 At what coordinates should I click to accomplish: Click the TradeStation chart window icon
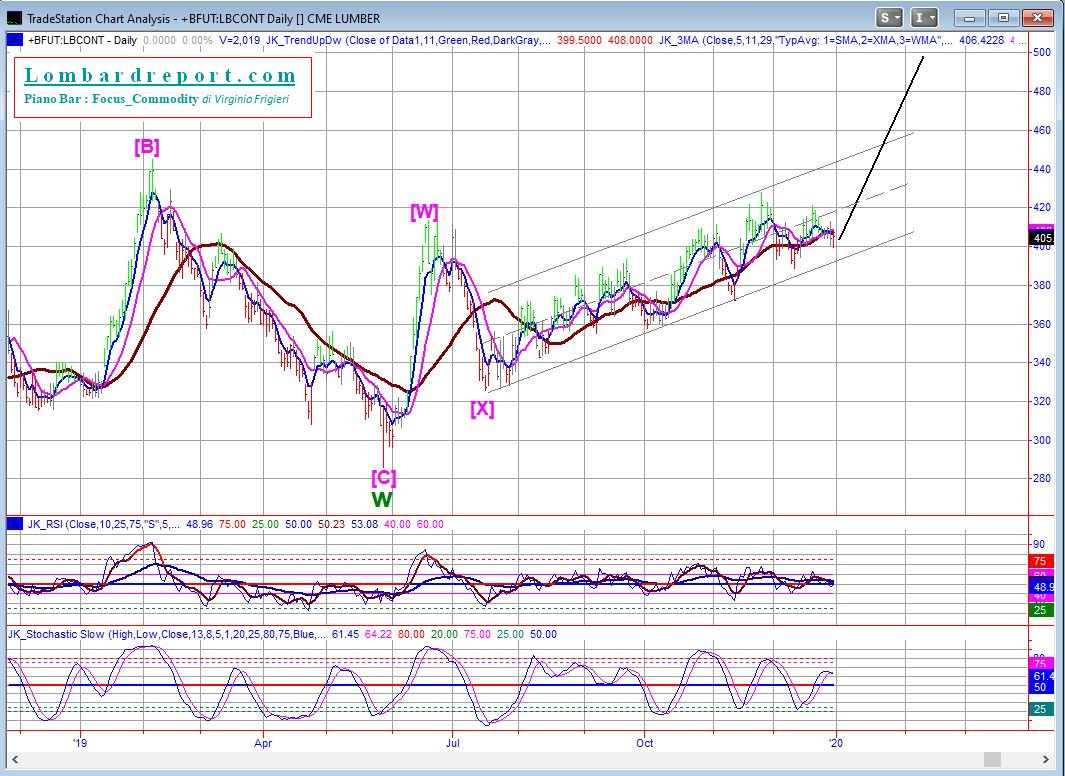coord(14,18)
